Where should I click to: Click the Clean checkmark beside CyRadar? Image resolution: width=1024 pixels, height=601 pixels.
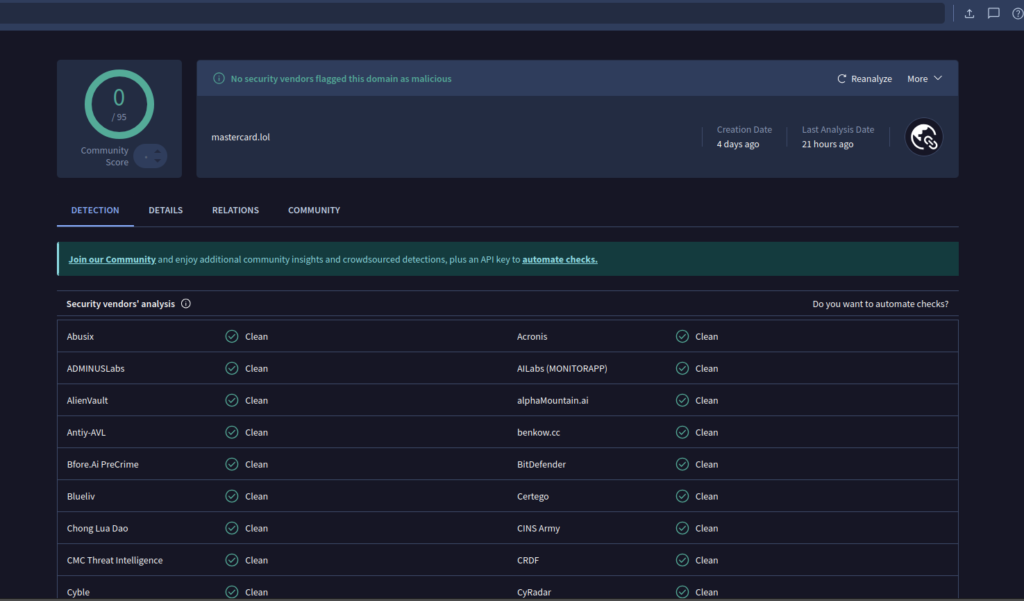[682, 592]
